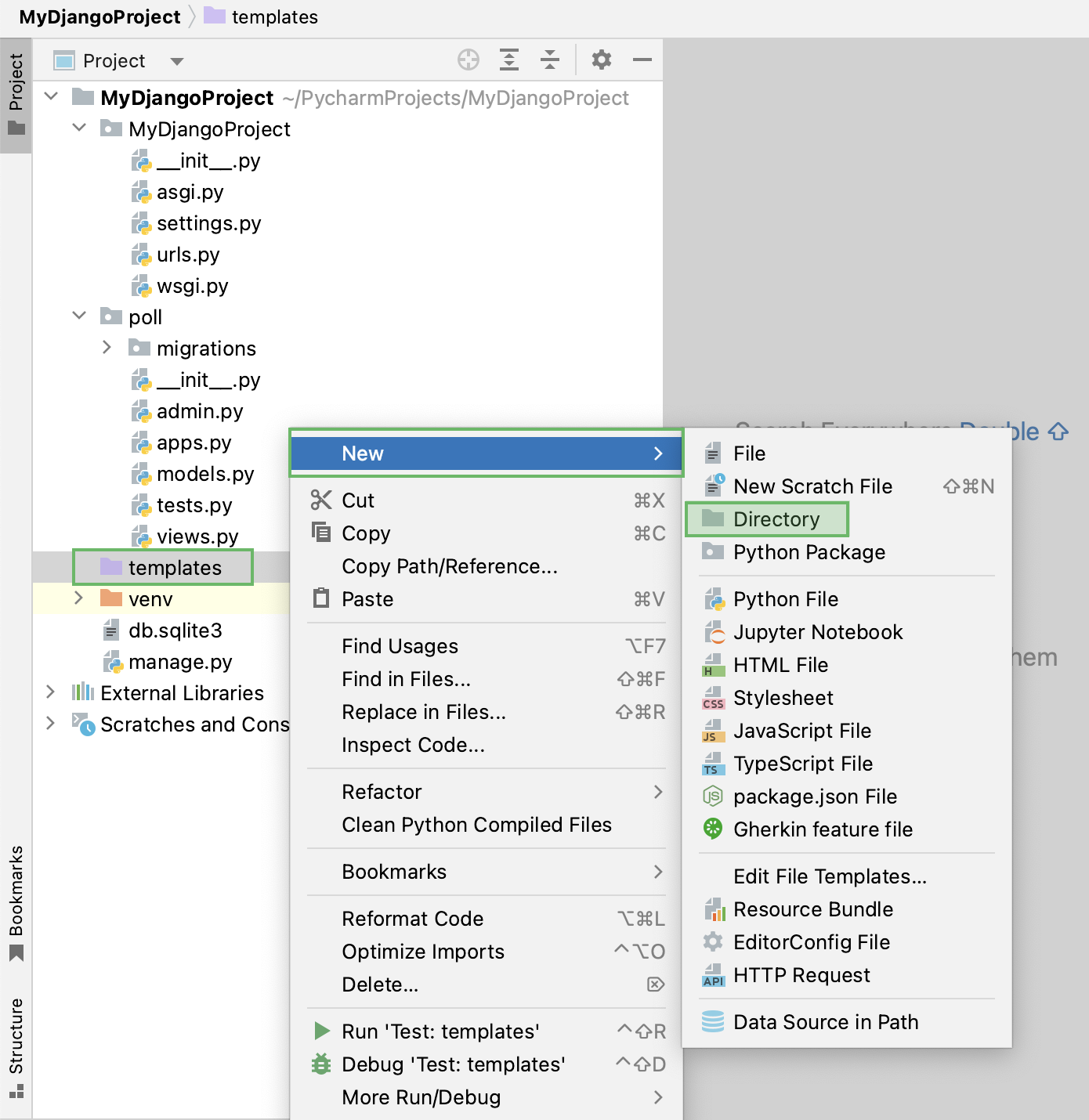Viewport: 1089px width, 1120px height.
Task: Choose Find in Files... from context menu
Action: tap(406, 679)
